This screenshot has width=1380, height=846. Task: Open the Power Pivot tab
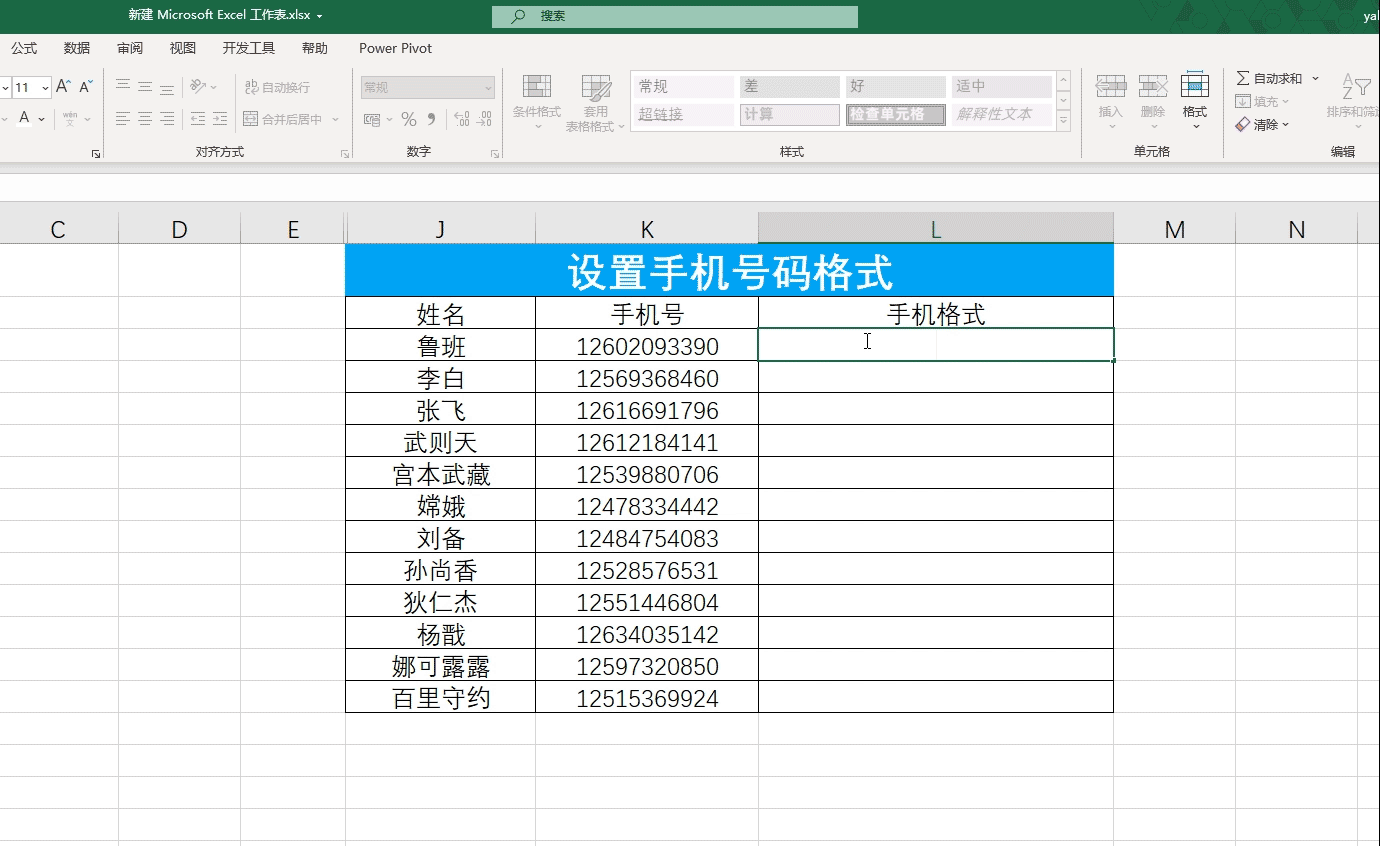395,48
